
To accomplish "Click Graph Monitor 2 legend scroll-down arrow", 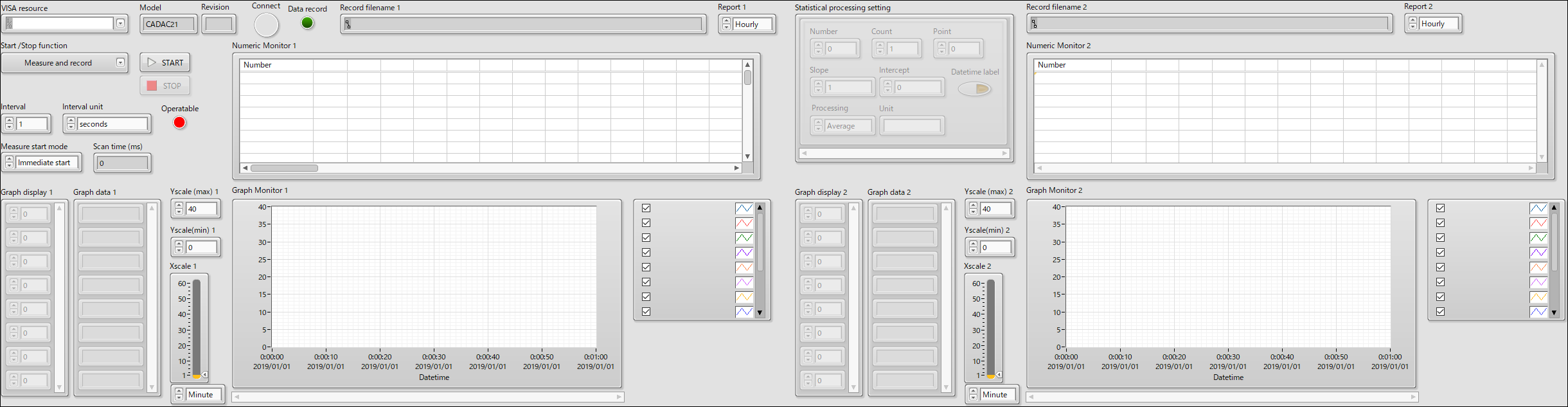I will (x=1554, y=313).
